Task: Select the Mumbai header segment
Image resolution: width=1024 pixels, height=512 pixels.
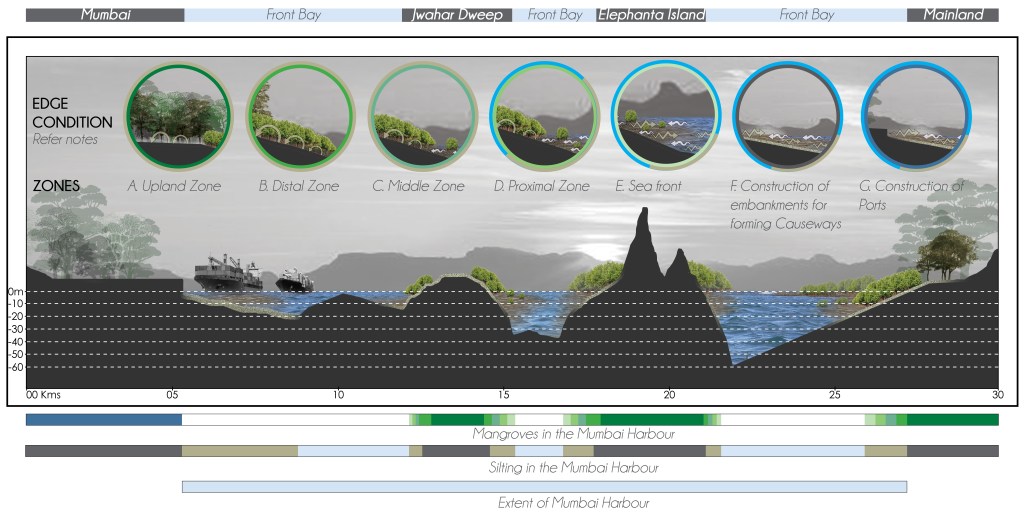Action: pos(104,15)
